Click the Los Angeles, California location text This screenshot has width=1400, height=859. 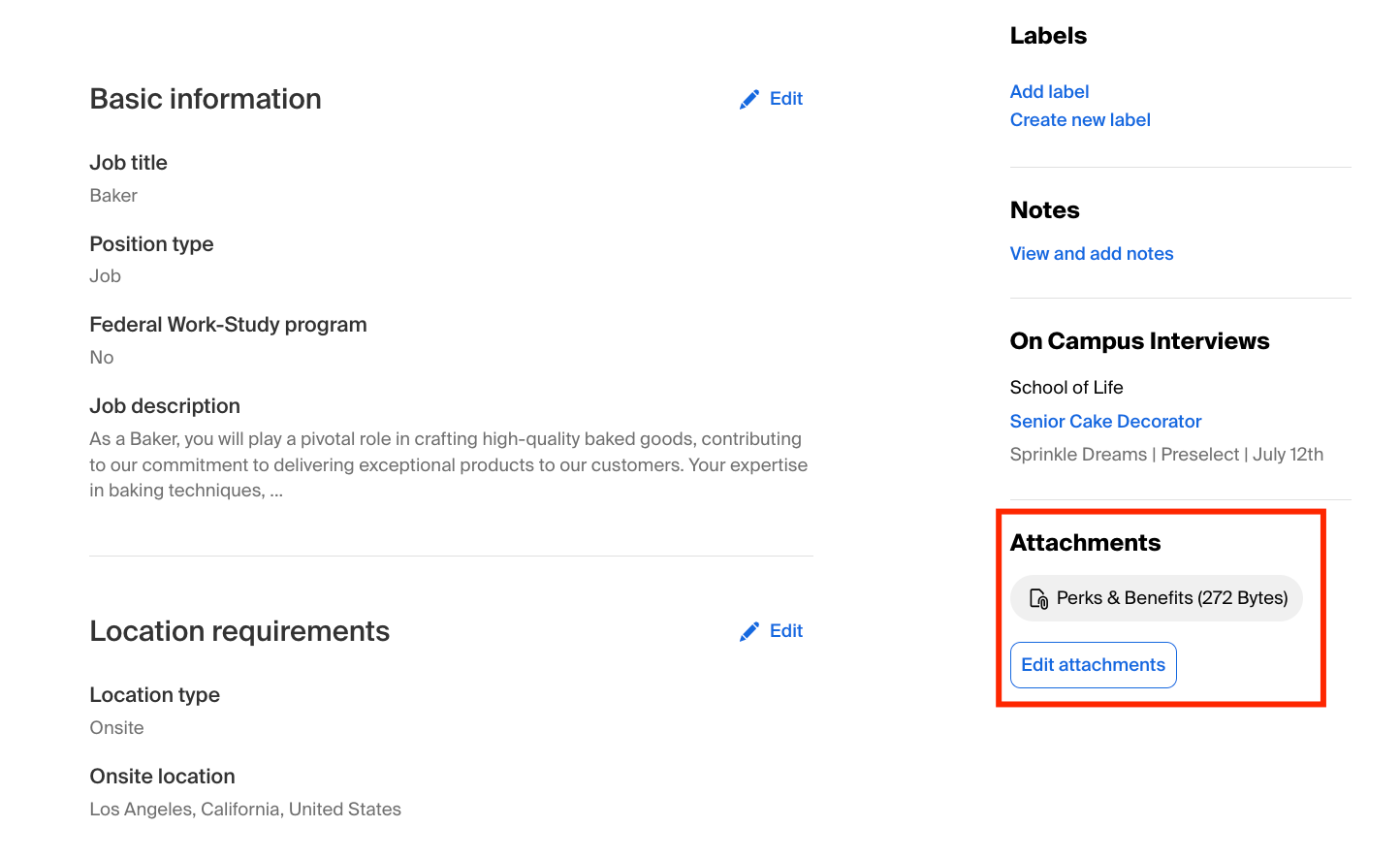245,810
